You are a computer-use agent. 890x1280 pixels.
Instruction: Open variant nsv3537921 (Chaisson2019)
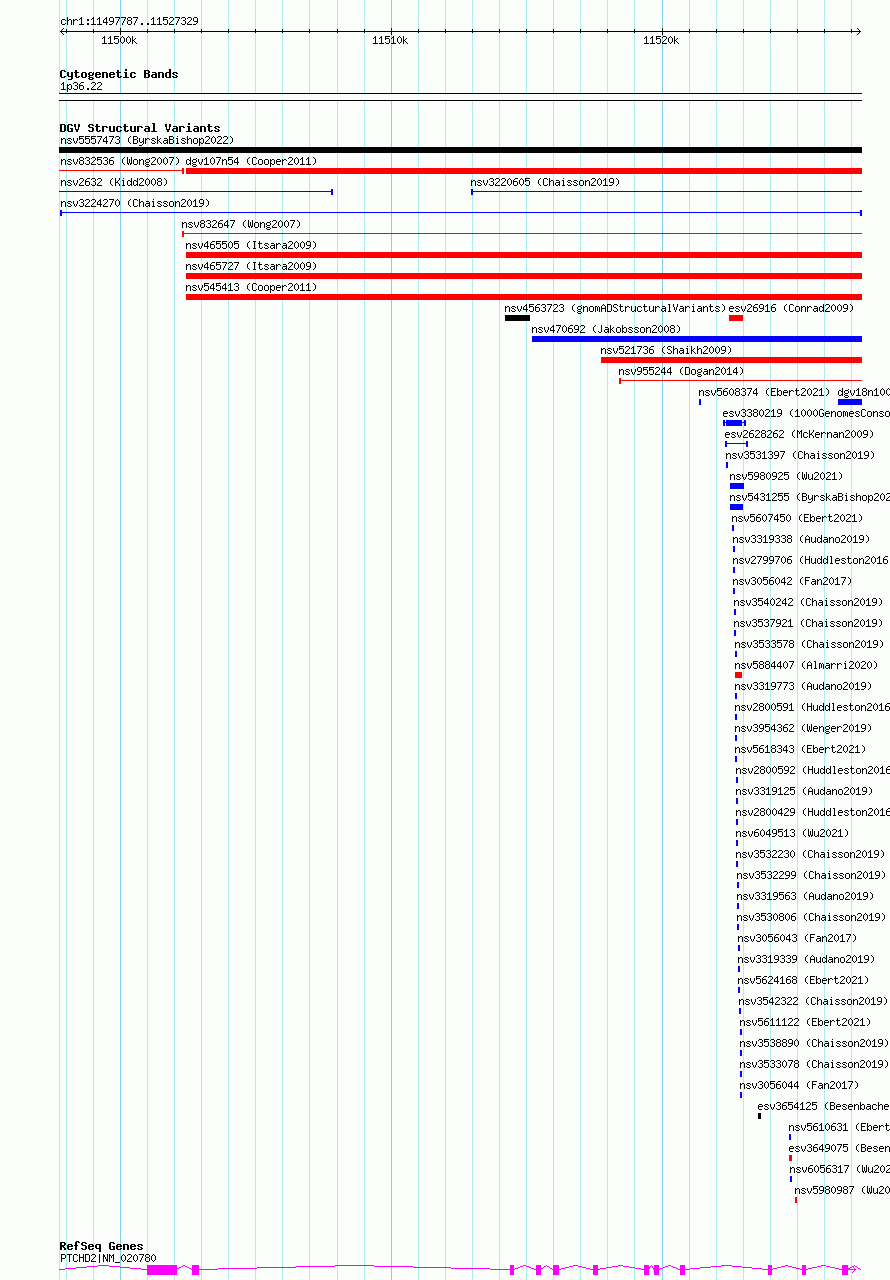coord(808,623)
